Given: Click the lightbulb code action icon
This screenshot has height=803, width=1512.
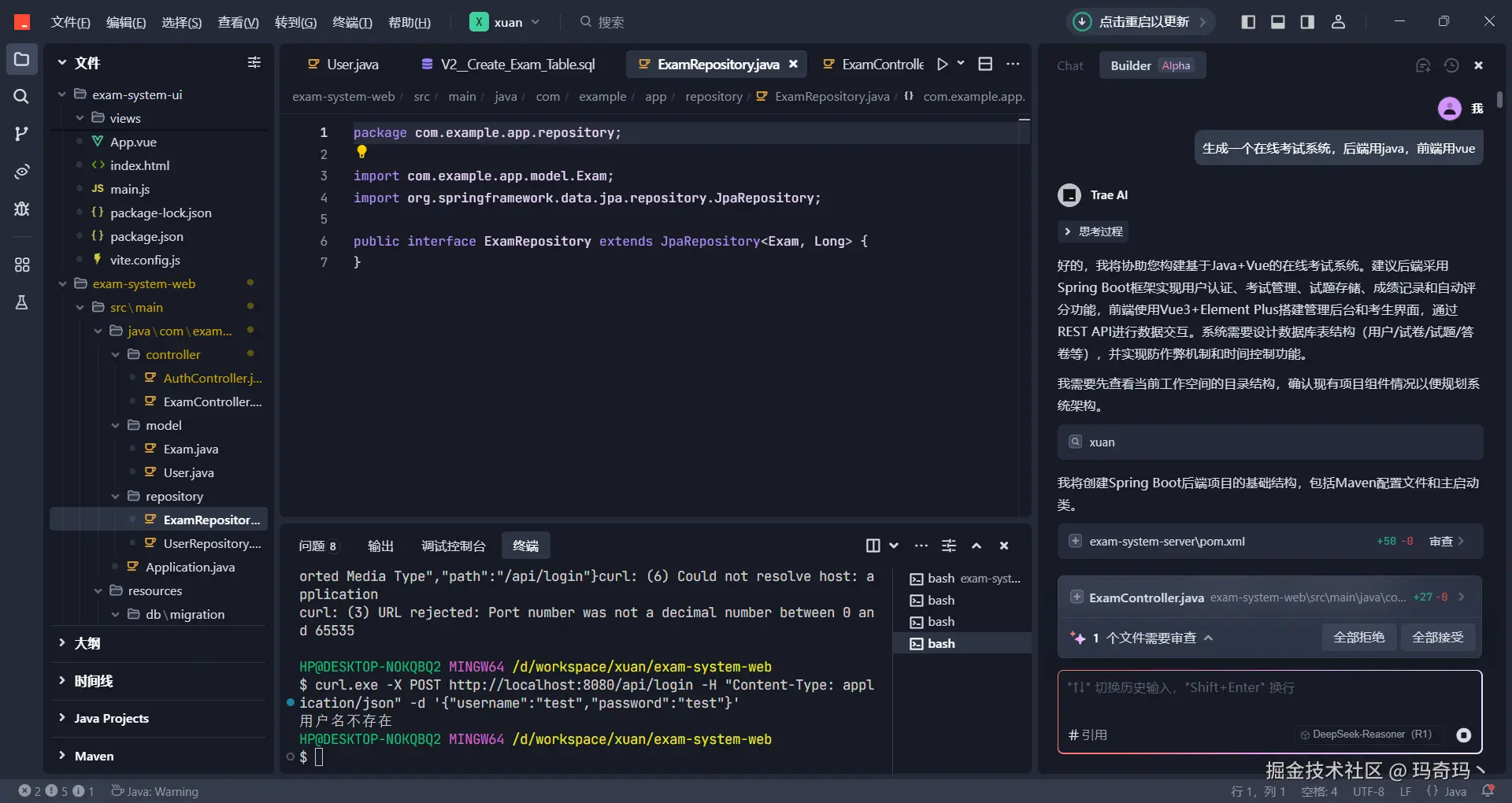Looking at the screenshot, I should (361, 152).
